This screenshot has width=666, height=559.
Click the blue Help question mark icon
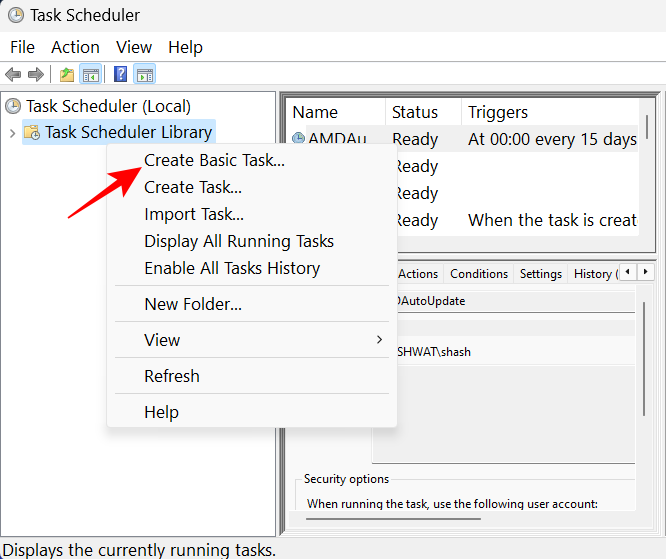(120, 74)
